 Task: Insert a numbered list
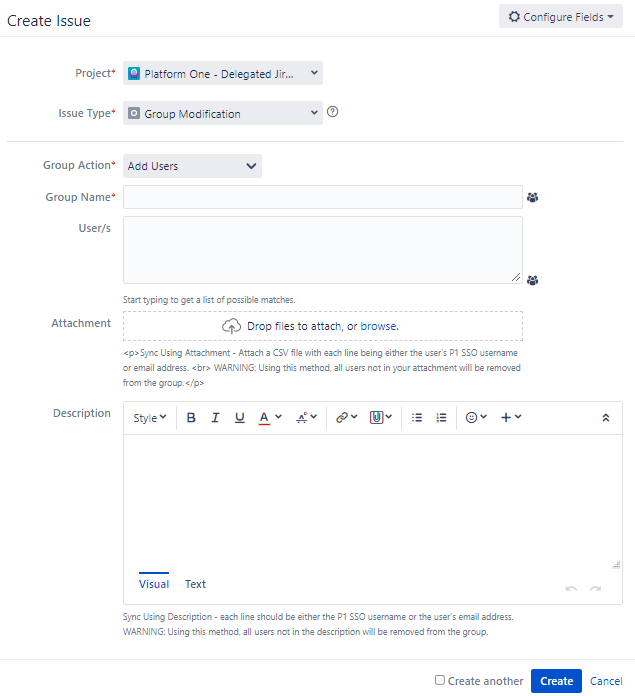click(441, 418)
